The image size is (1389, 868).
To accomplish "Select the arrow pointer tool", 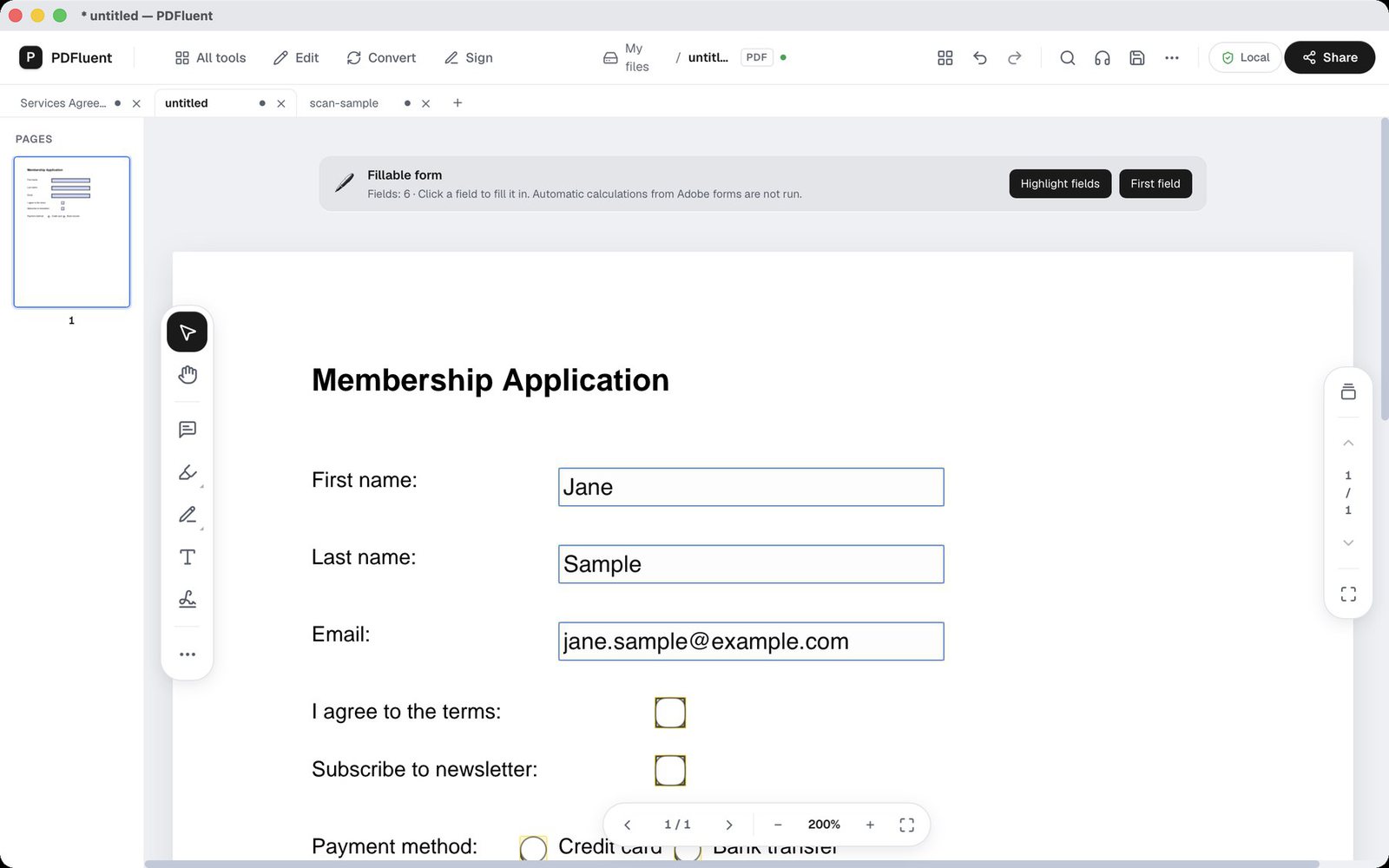I will [x=187, y=332].
